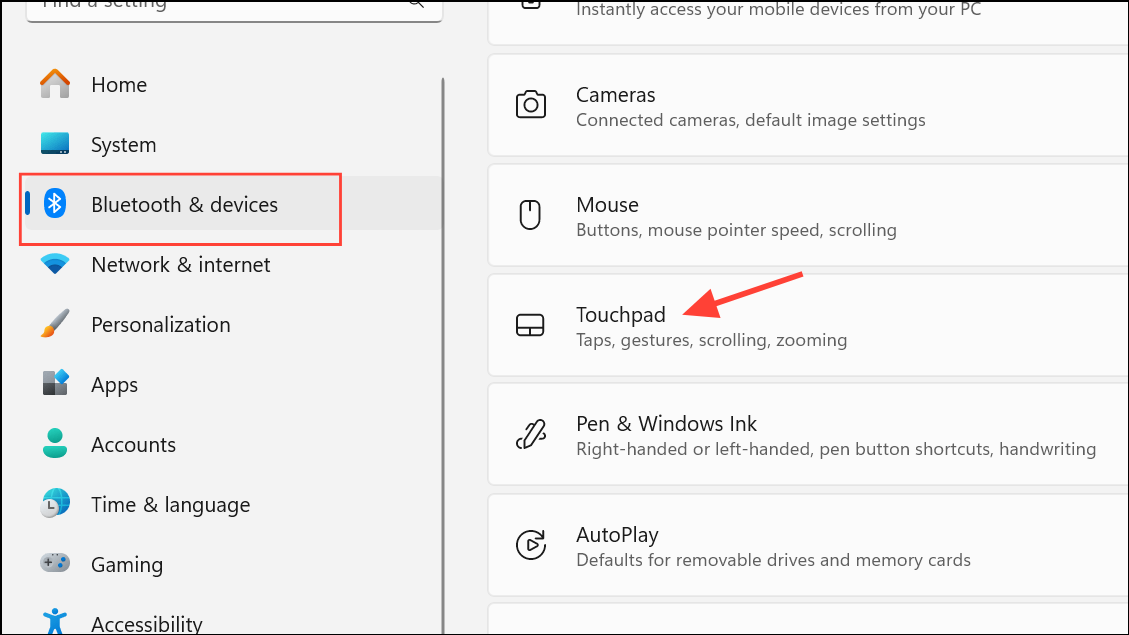
Task: Click the sidebar vertical scrollbar
Action: pos(443,356)
